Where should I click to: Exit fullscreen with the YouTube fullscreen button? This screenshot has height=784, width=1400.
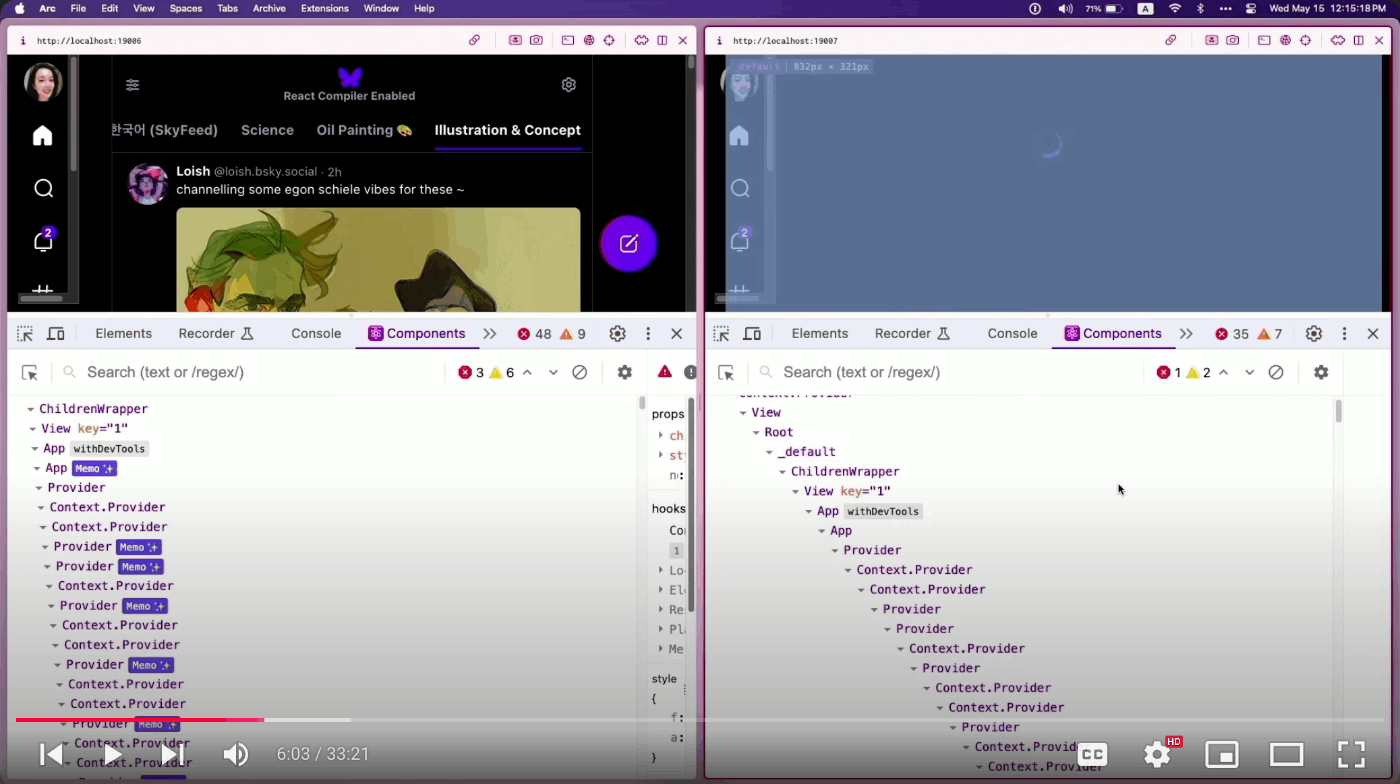coord(1351,754)
